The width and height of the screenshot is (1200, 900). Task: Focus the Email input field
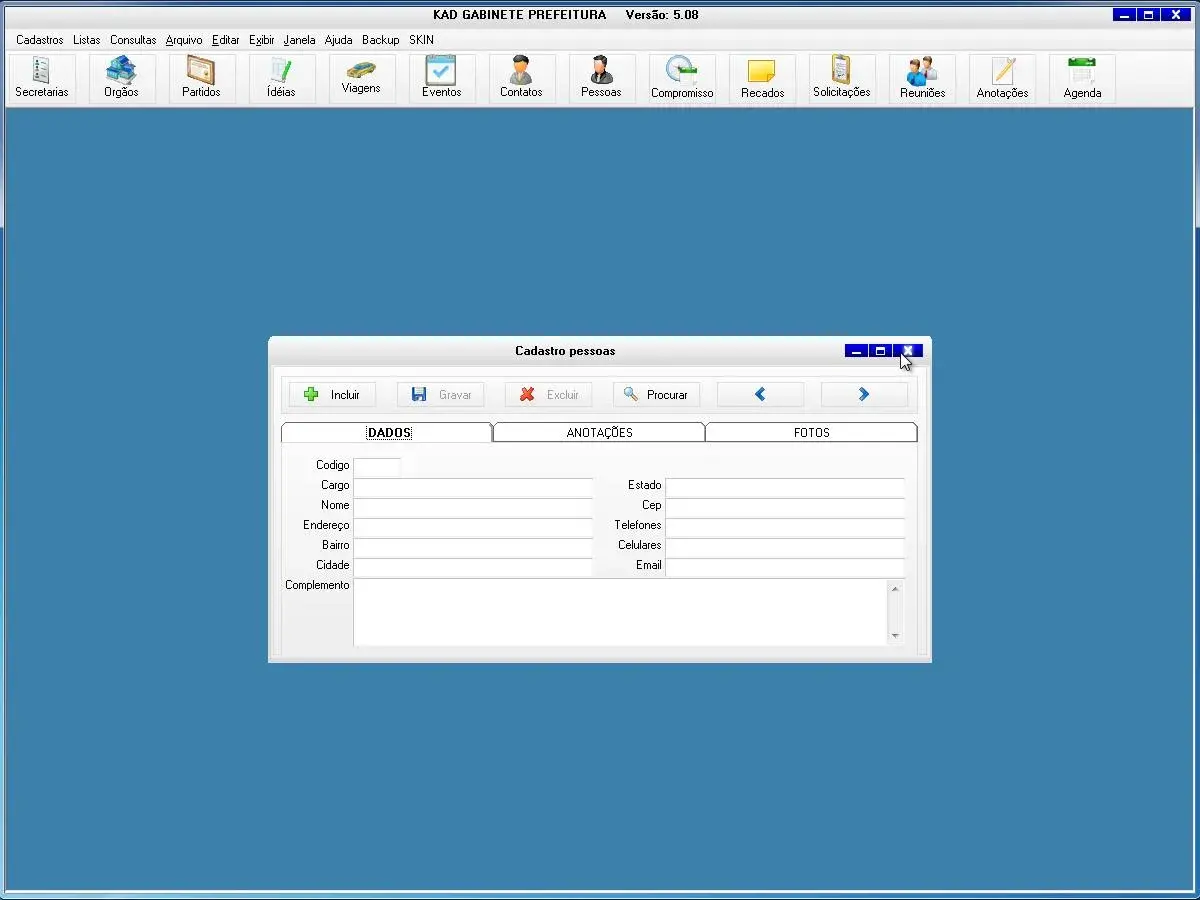pyautogui.click(x=785, y=567)
